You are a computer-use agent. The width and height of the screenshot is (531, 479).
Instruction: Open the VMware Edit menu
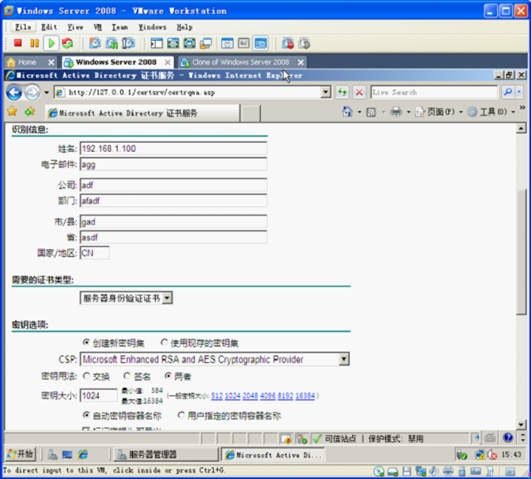(x=49, y=27)
